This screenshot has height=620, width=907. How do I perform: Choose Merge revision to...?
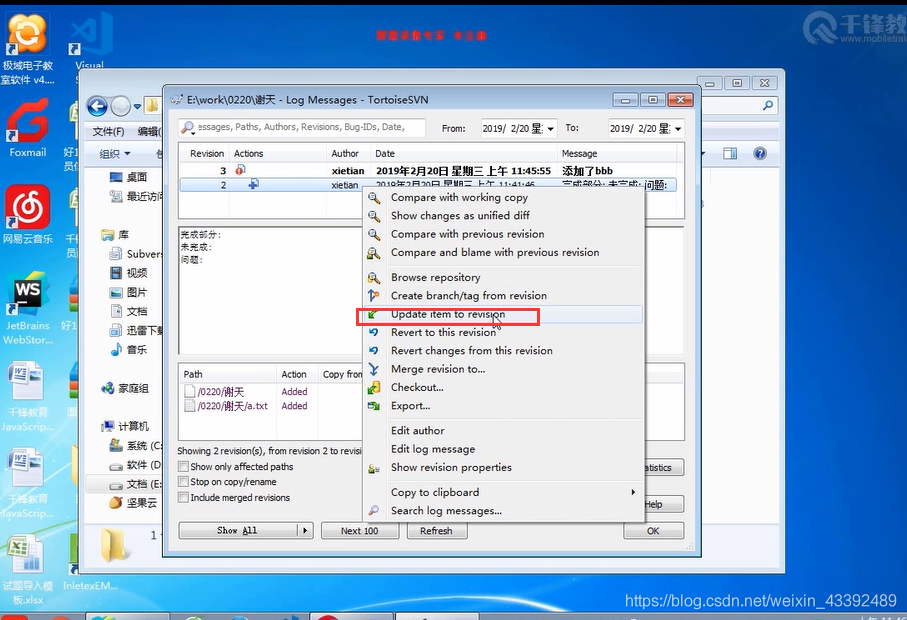[x=438, y=369]
